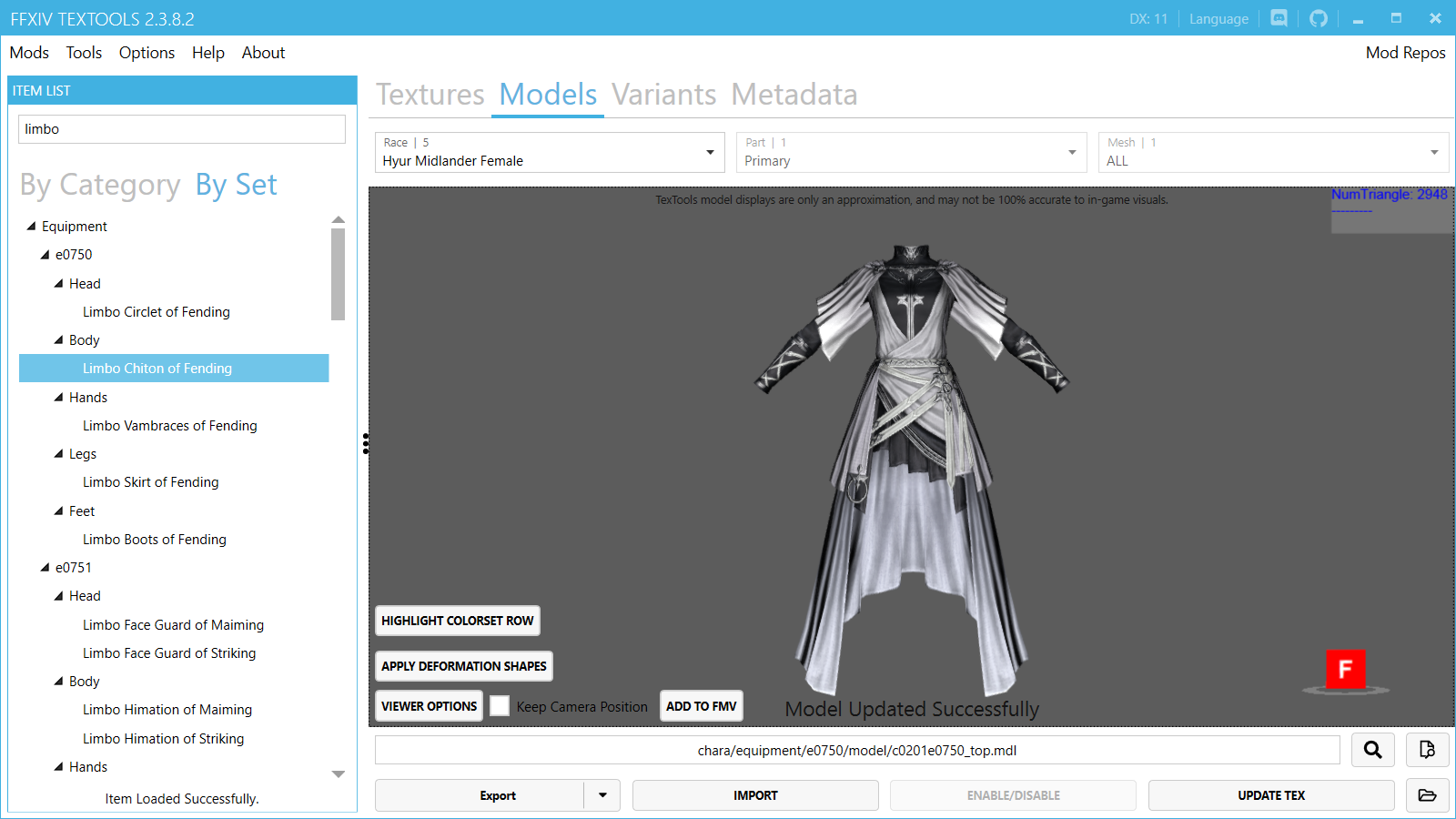
Task: Collapse the e0751 tree node
Action: point(45,567)
